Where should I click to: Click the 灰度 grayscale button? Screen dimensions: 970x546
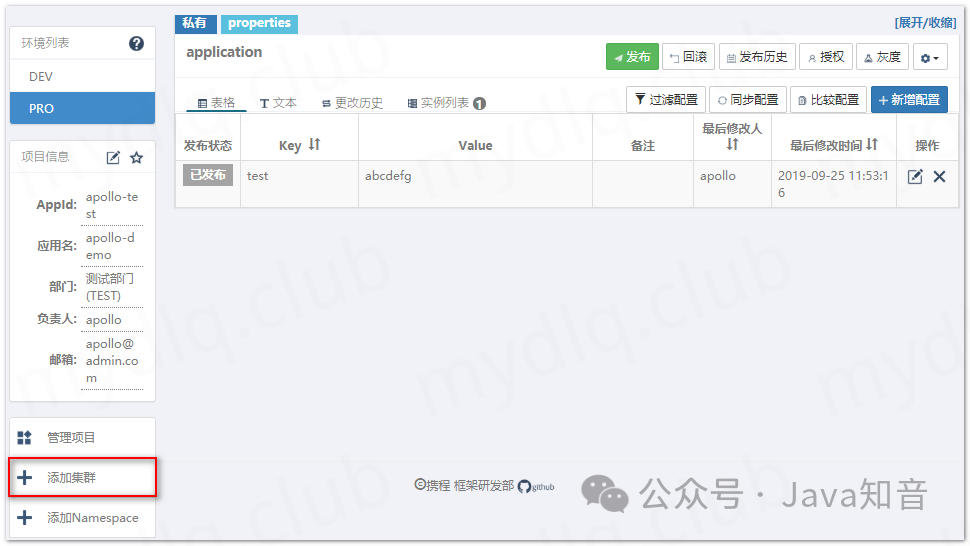click(x=882, y=57)
